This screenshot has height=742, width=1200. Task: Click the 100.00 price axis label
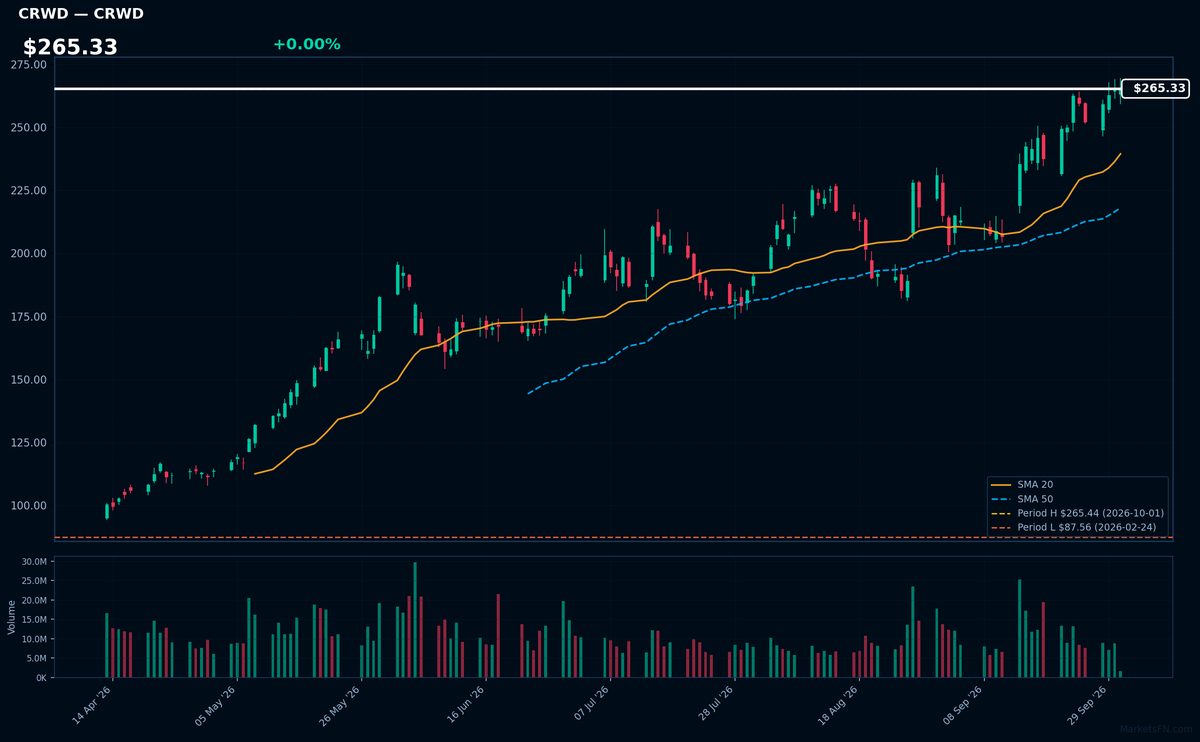(x=29, y=506)
